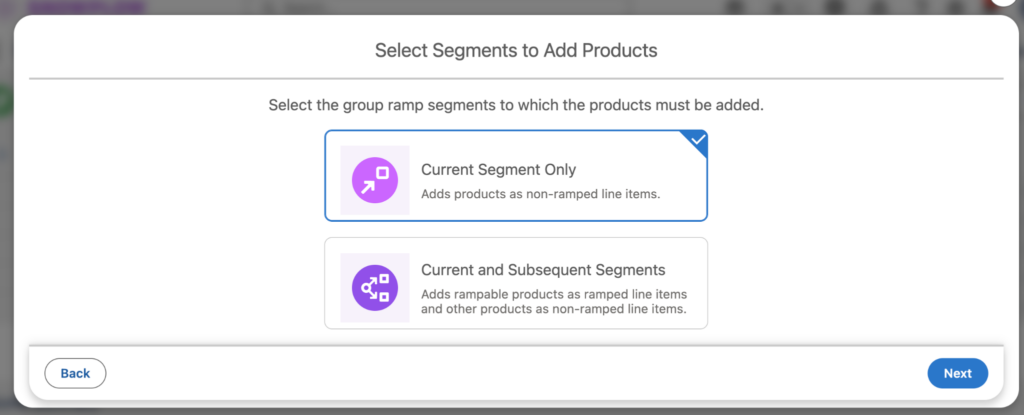Click the Current and Subsequent Segments branching icon

point(375,288)
